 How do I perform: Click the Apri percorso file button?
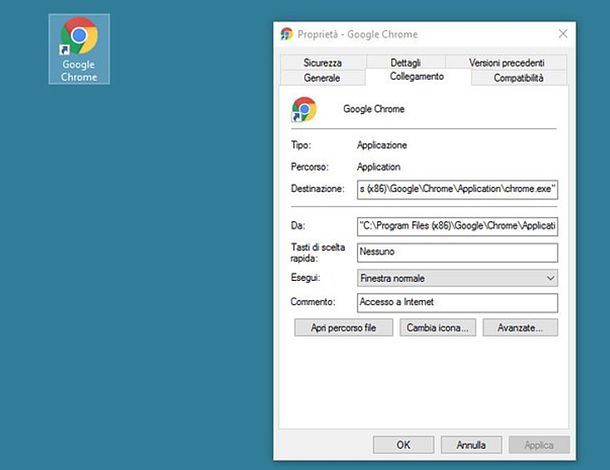(344, 328)
